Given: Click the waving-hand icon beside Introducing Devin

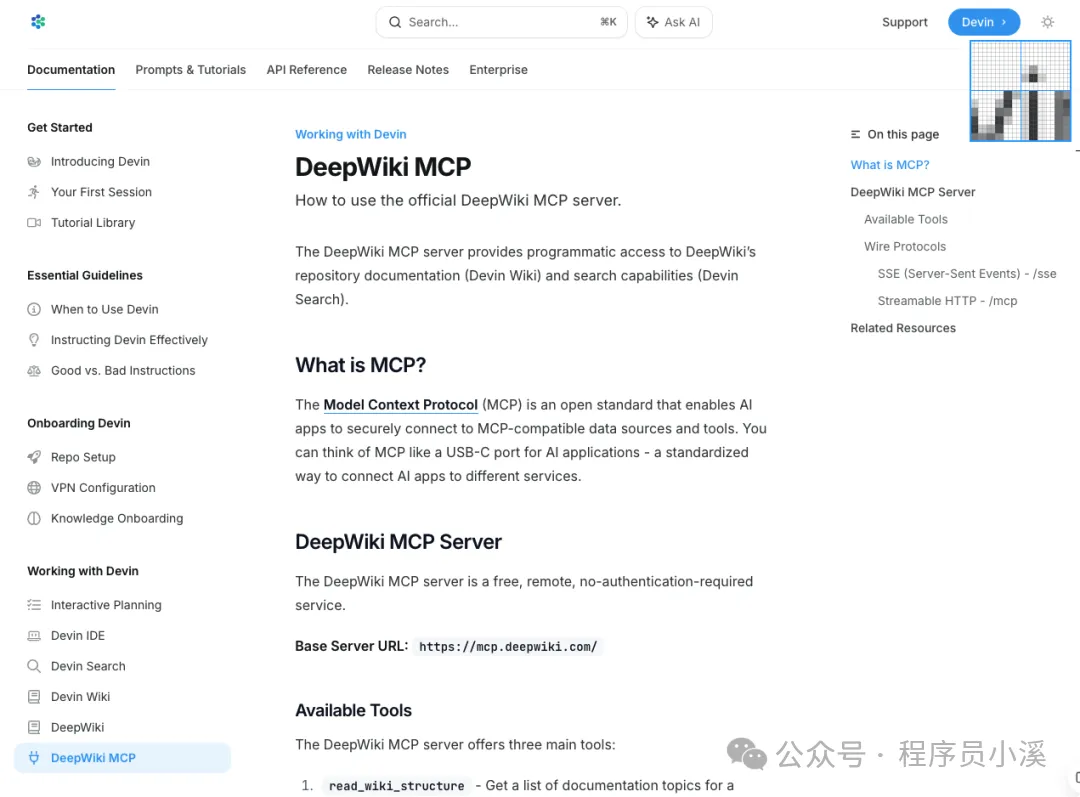Looking at the screenshot, I should [33, 161].
